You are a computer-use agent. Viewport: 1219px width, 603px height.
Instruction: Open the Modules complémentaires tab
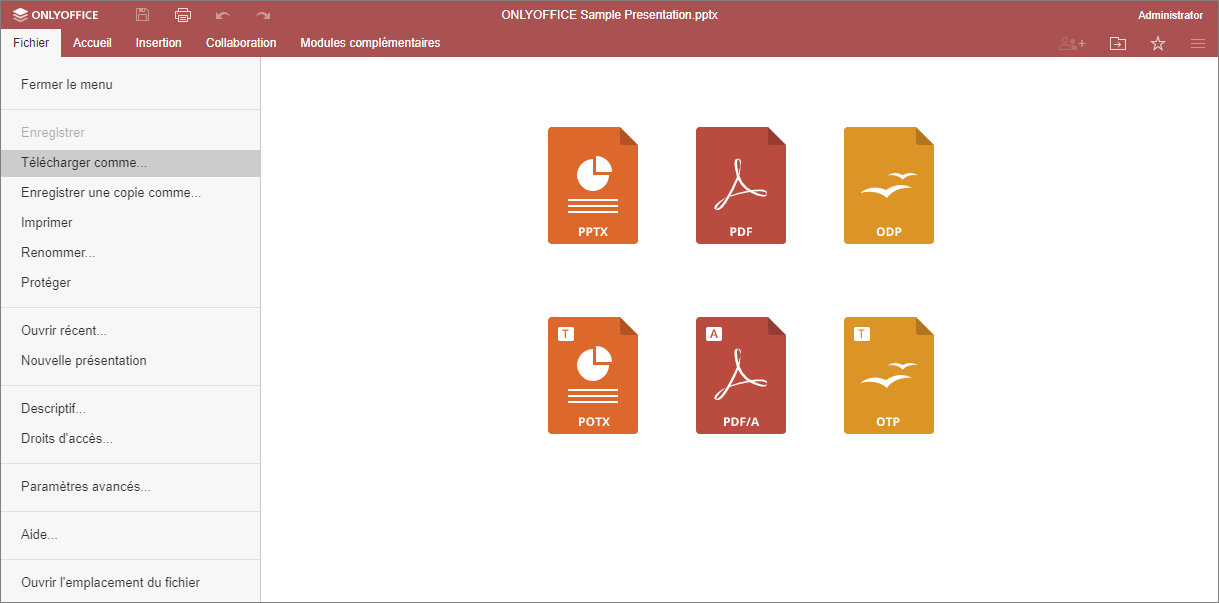[x=370, y=43]
